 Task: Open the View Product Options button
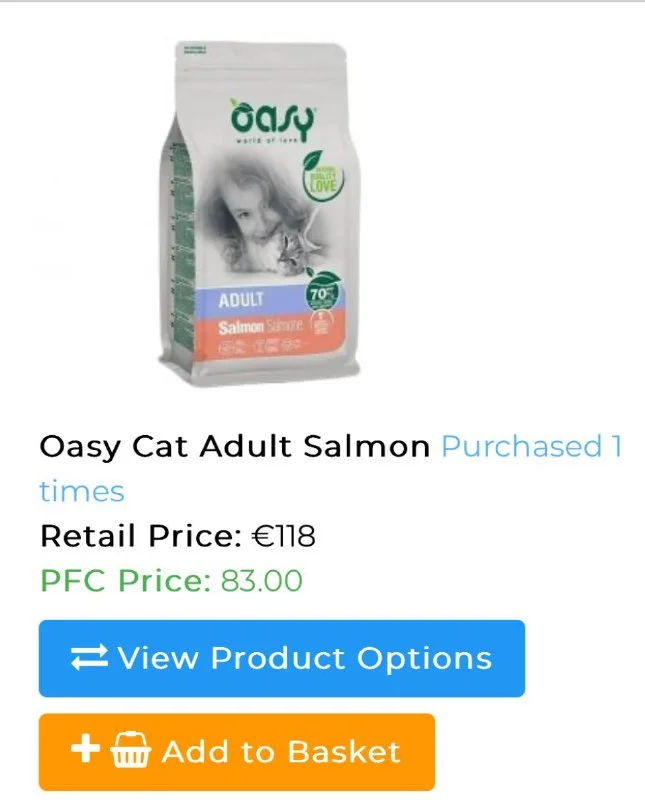point(282,658)
